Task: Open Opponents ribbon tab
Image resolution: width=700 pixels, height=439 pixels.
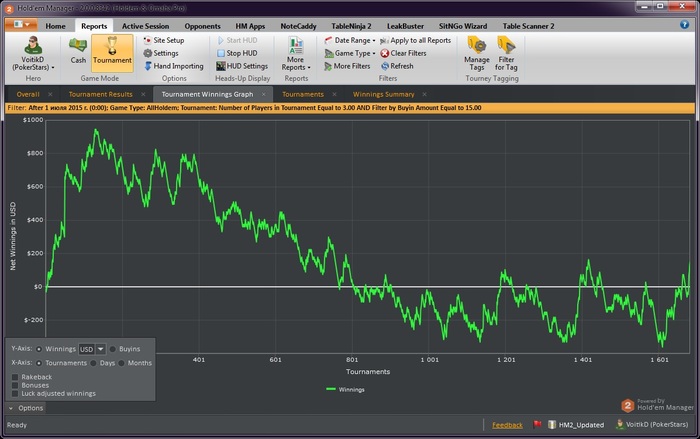Action: point(202,26)
